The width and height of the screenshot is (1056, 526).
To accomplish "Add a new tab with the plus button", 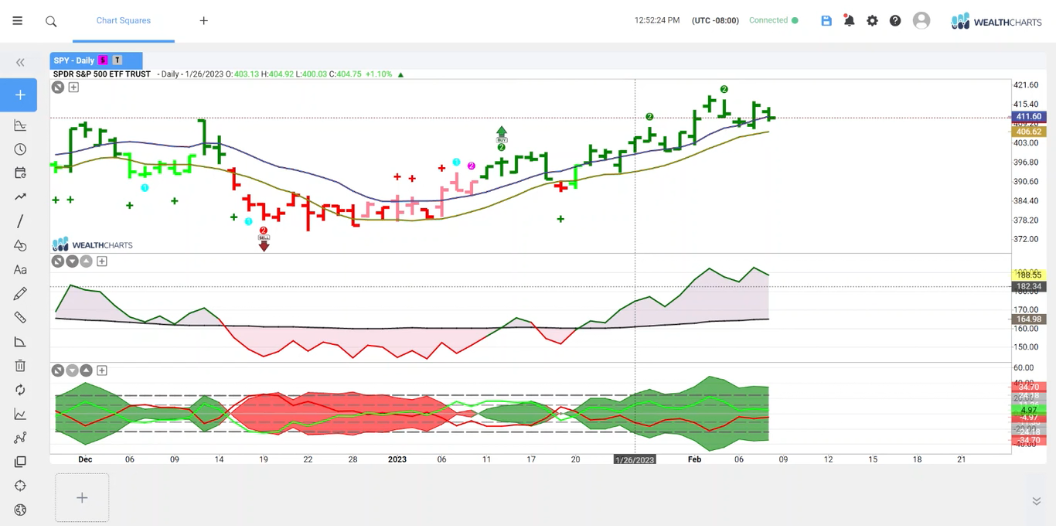I will (x=203, y=21).
